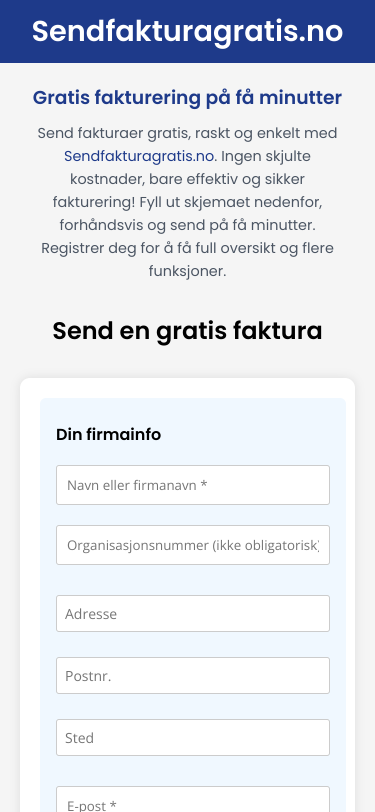Image resolution: width=375 pixels, height=812 pixels.
Task: Click into the Postnr. field
Action: [x=193, y=675]
